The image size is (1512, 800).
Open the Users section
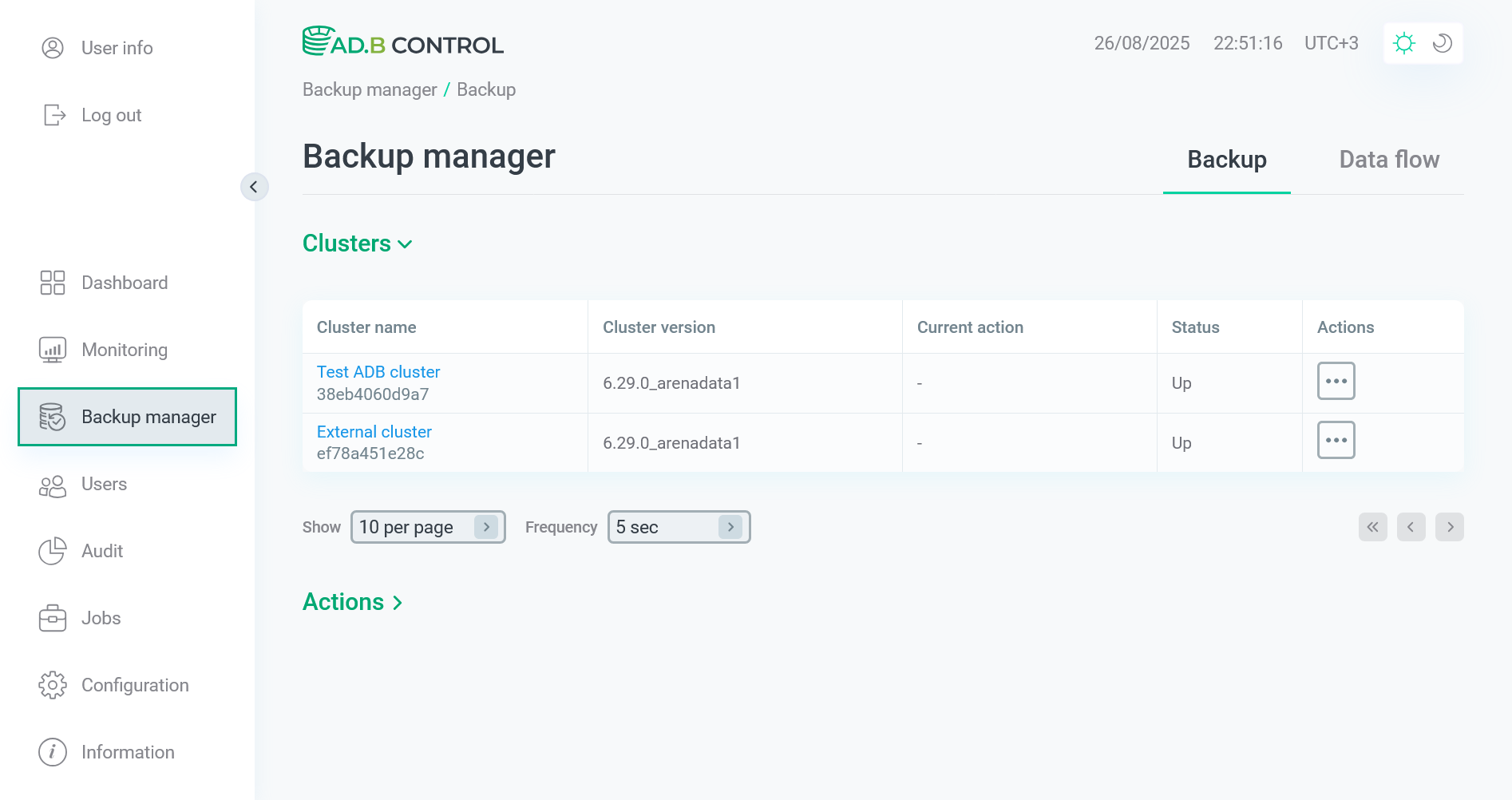point(104,484)
